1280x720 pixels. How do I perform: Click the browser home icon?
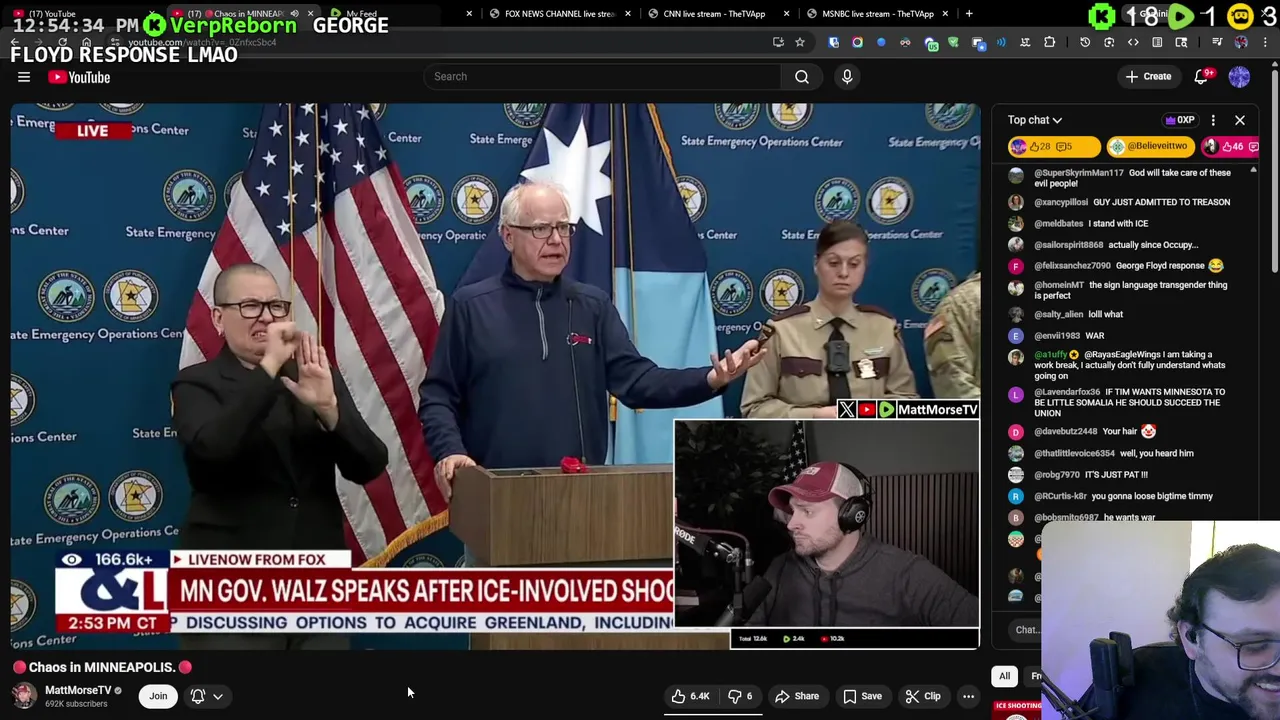(x=86, y=42)
